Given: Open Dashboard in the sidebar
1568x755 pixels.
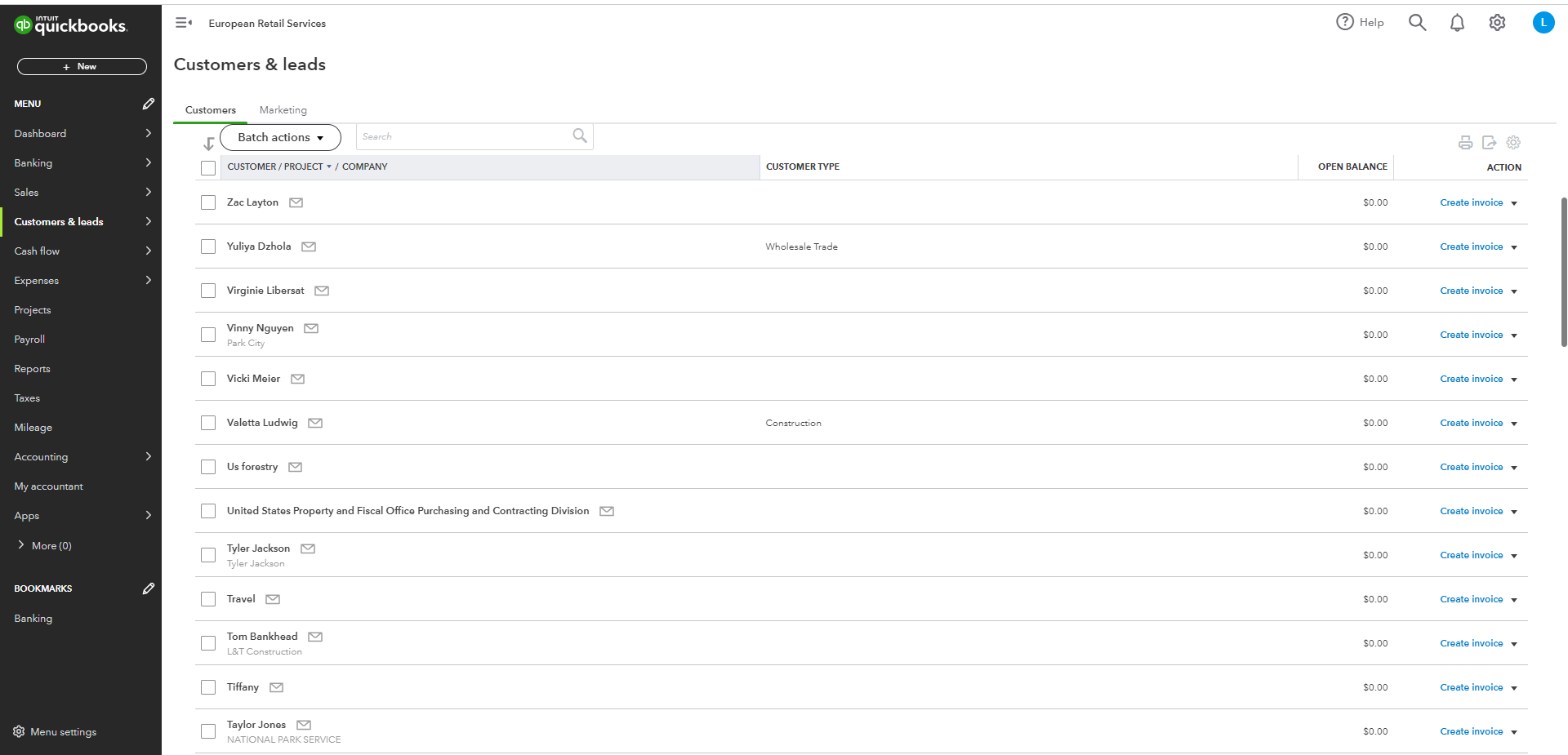Looking at the screenshot, I should pyautogui.click(x=81, y=133).
